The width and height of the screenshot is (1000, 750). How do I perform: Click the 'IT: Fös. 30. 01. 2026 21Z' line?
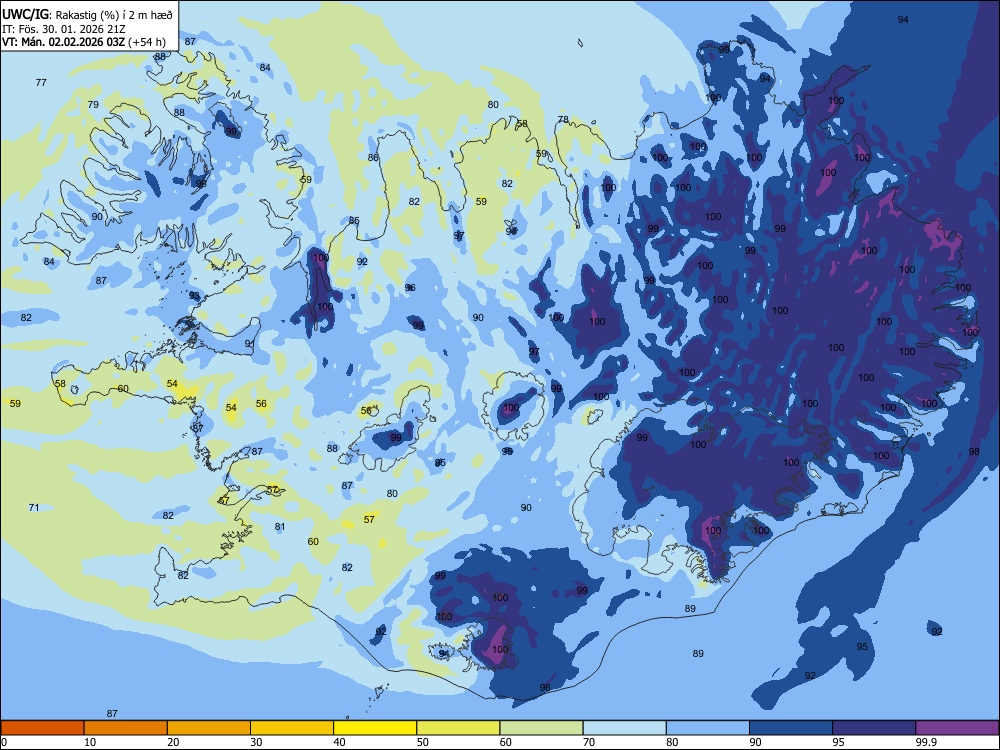click(x=64, y=29)
